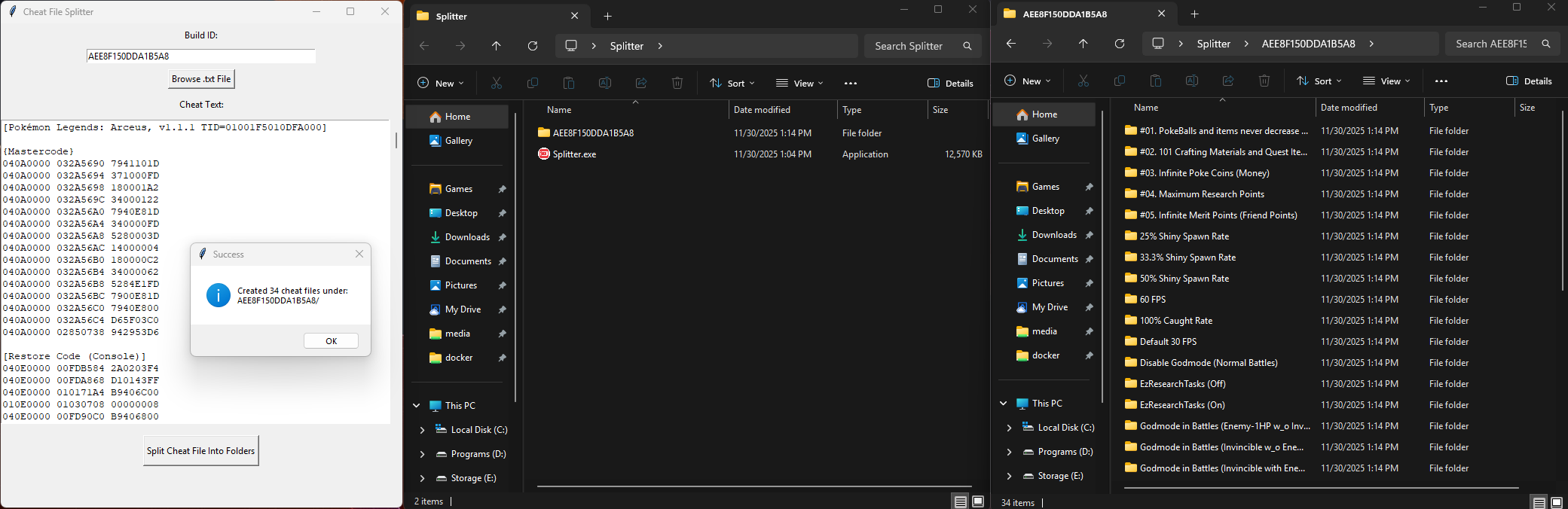Click the Browse .txt File button
The height and width of the screenshot is (509, 1568).
click(x=201, y=79)
